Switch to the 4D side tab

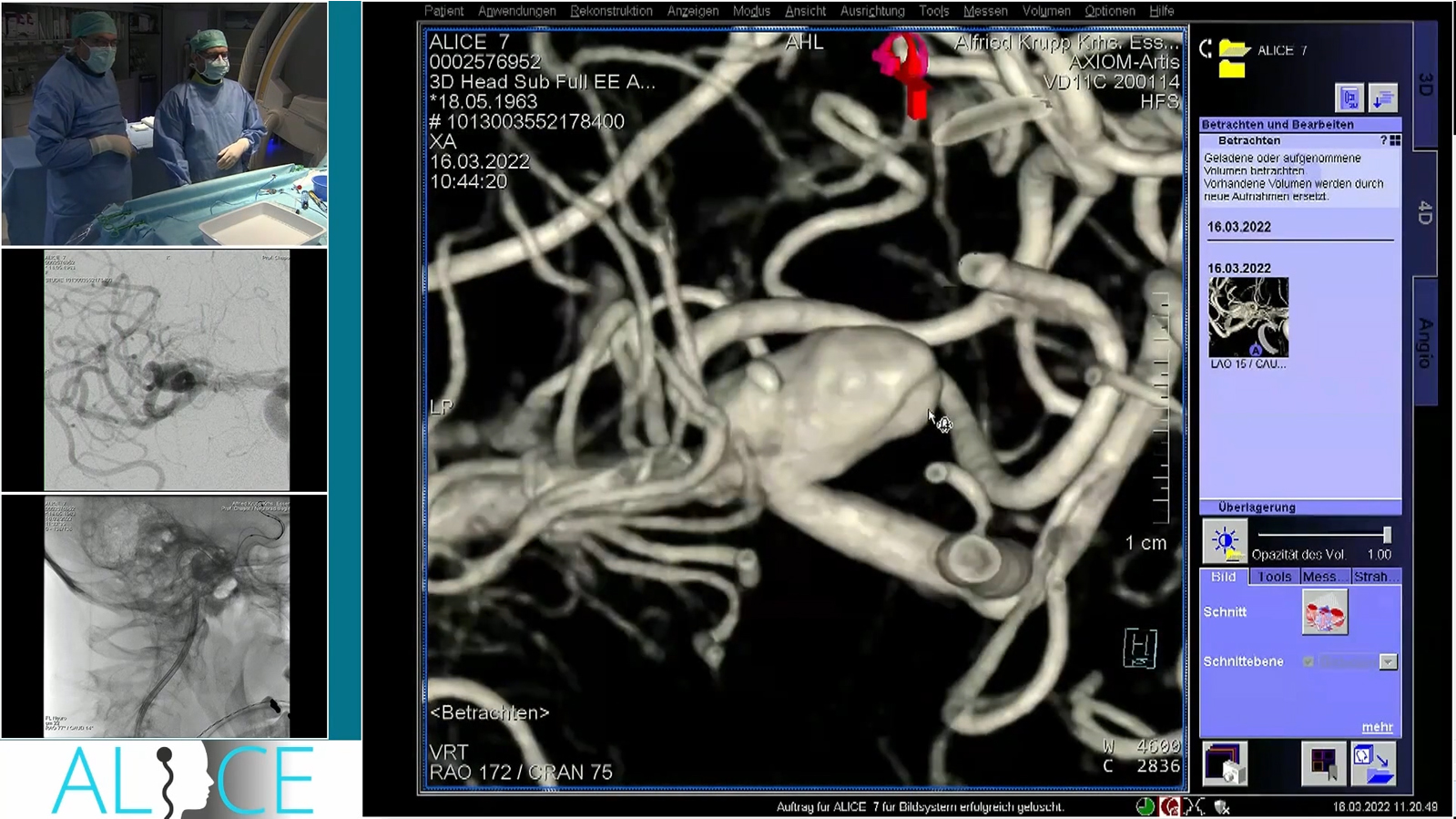click(1425, 212)
